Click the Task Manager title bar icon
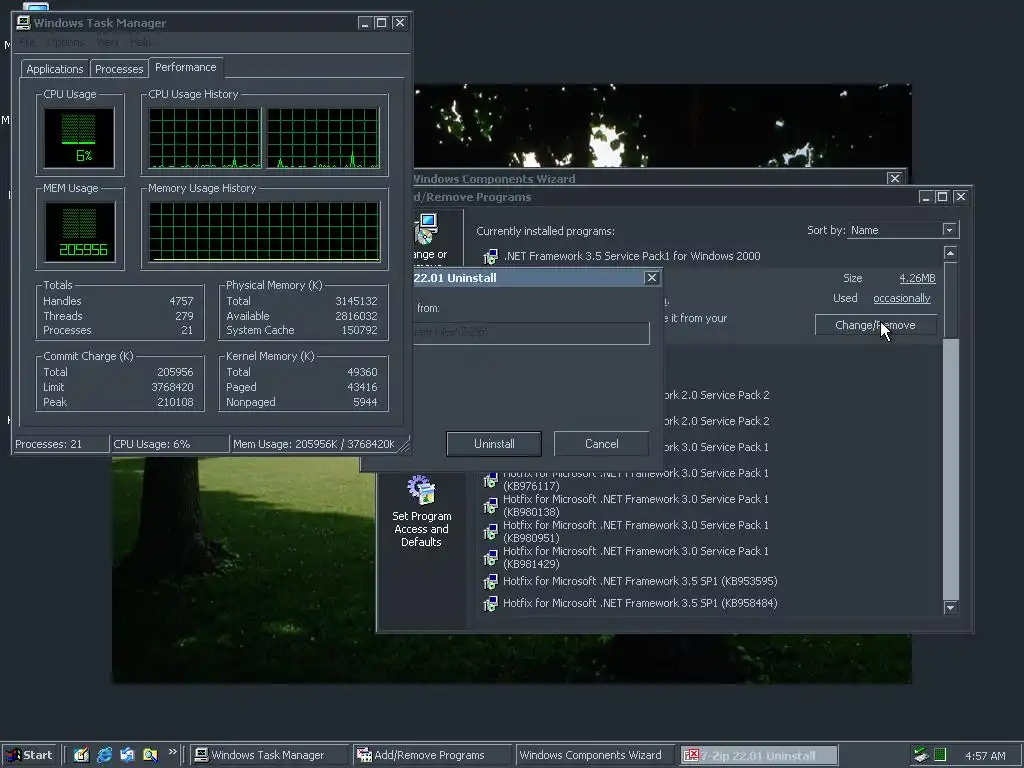Viewport: 1024px width, 768px height. click(24, 23)
